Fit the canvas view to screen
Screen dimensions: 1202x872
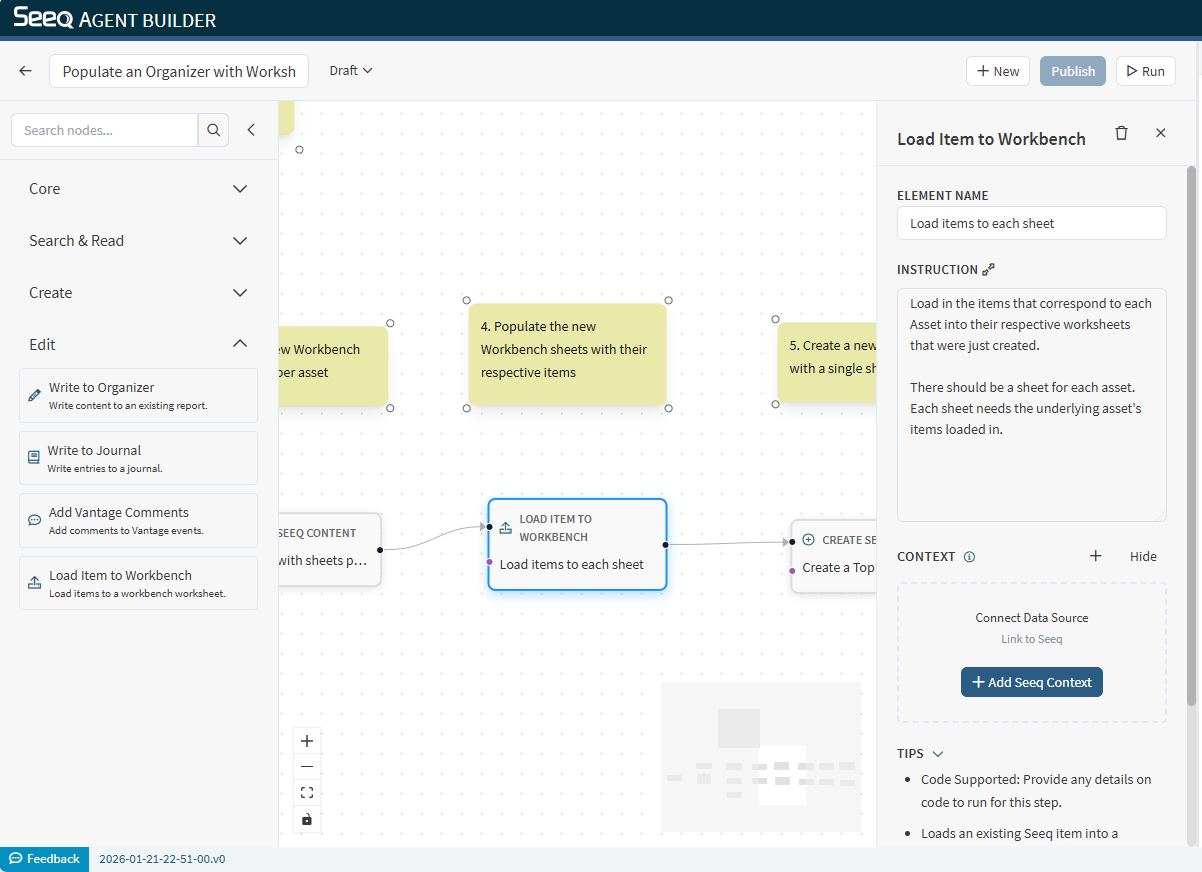pos(307,793)
